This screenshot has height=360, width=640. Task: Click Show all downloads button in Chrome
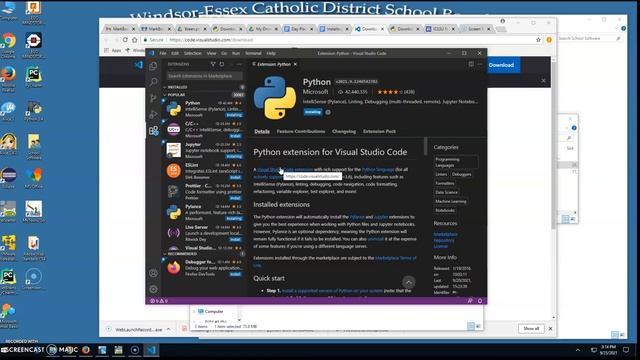pos(531,329)
